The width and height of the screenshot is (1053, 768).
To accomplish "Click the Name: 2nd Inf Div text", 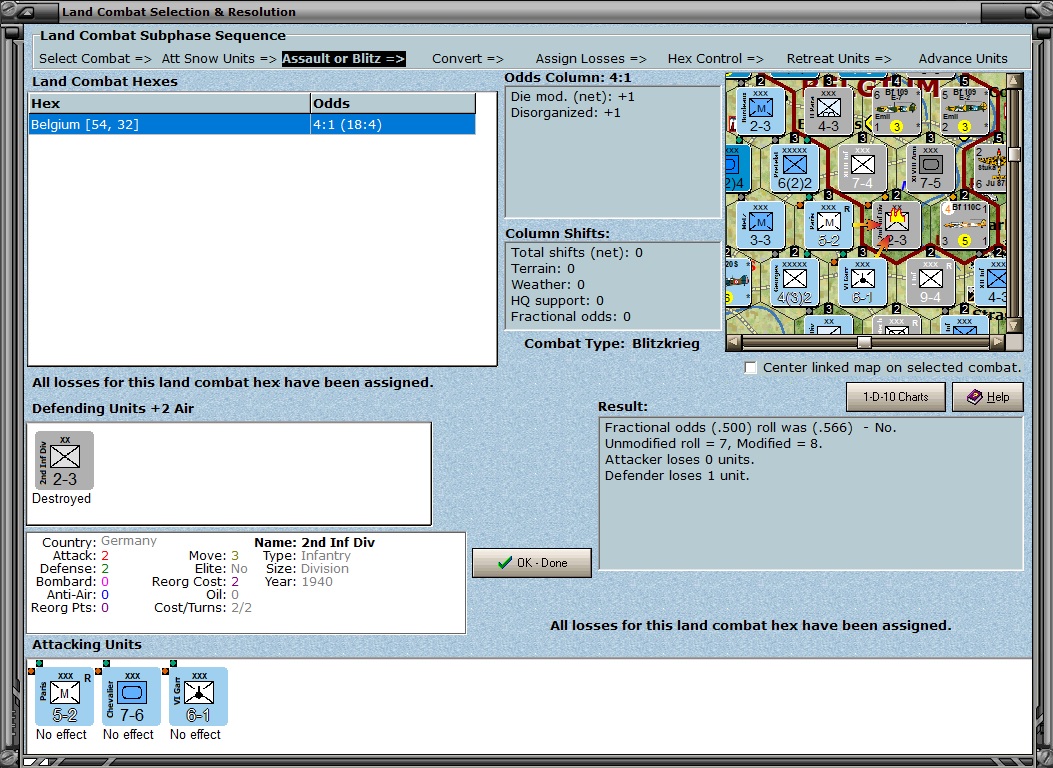I will click(314, 542).
